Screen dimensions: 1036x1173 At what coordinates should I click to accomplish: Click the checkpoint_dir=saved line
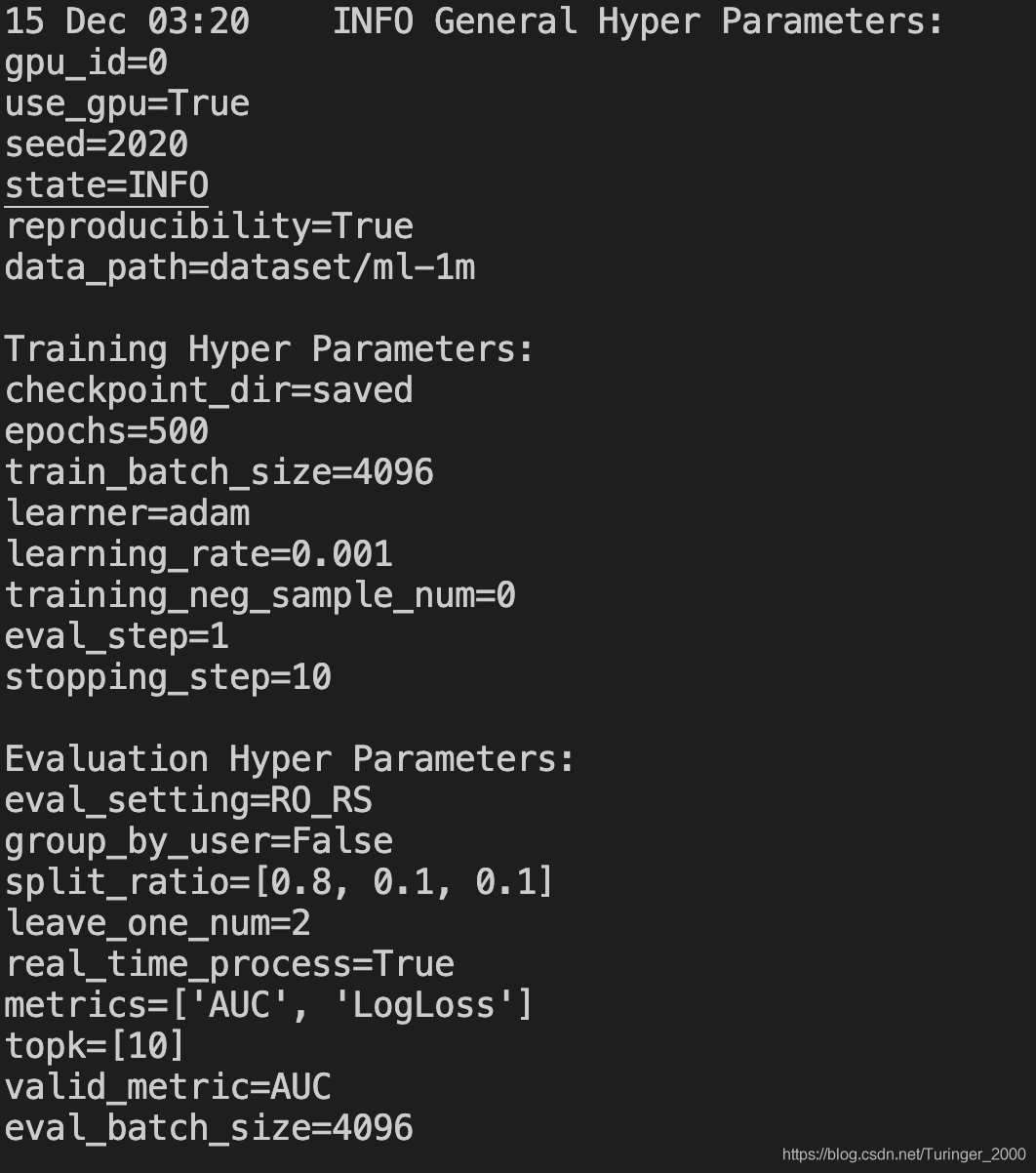[209, 391]
